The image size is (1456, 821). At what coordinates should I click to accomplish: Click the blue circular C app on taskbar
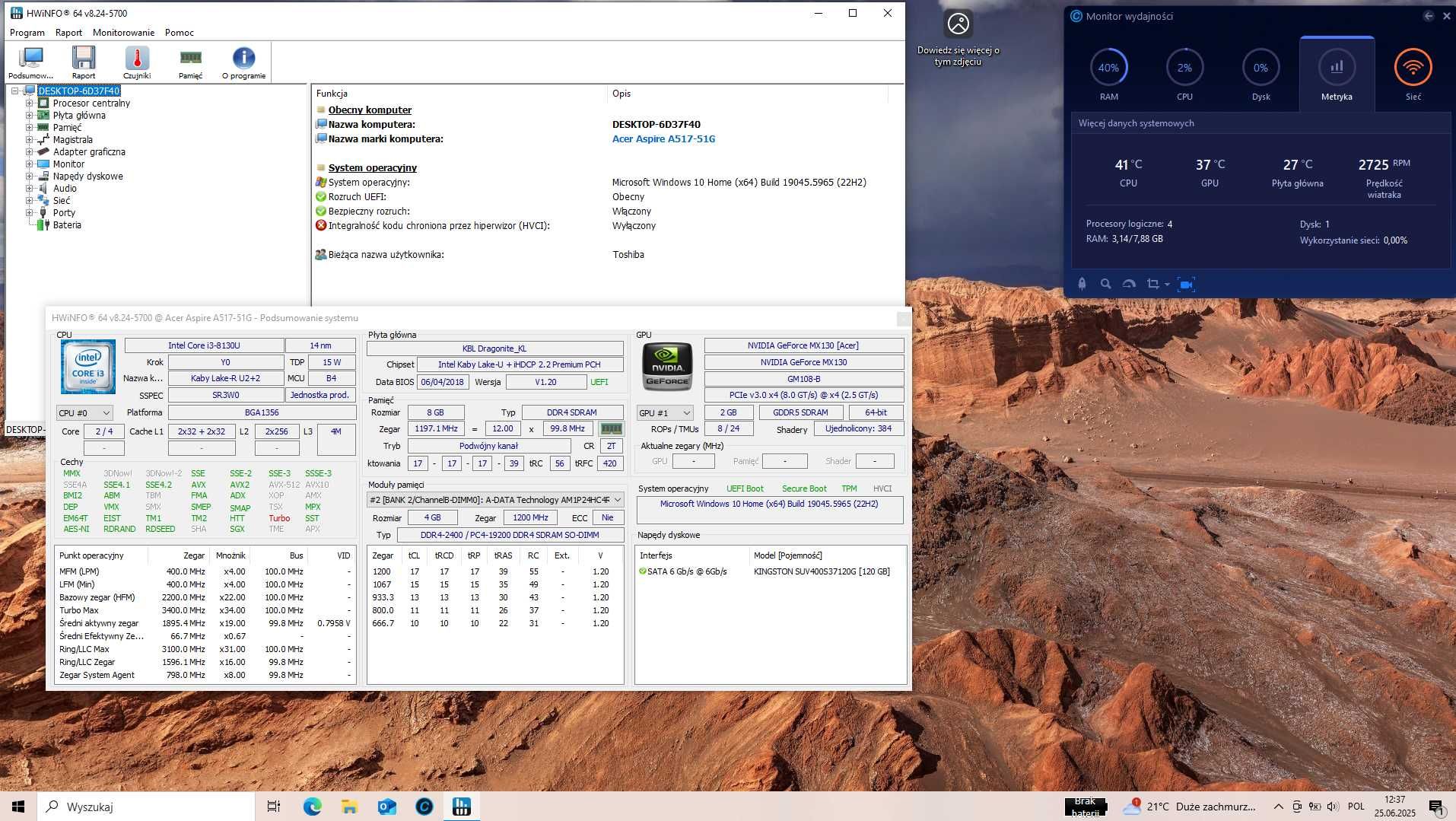pos(424,807)
